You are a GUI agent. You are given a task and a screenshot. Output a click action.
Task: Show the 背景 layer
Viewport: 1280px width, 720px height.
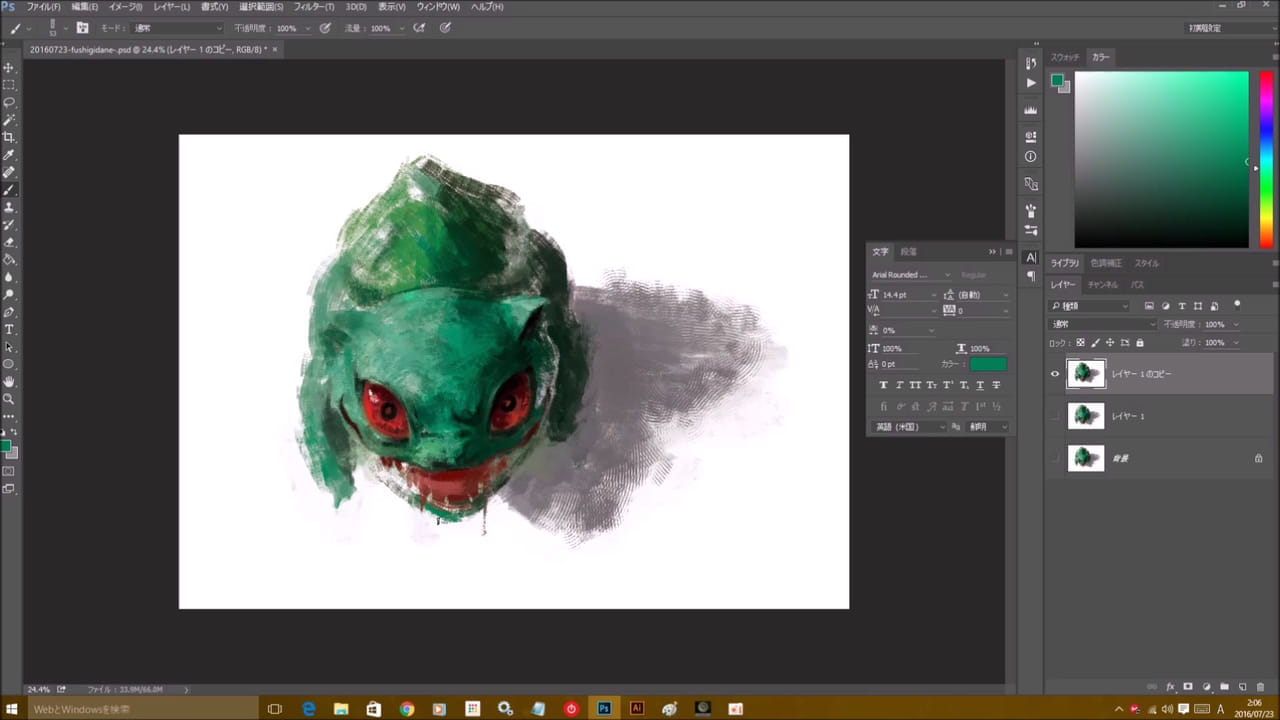(x=1055, y=458)
